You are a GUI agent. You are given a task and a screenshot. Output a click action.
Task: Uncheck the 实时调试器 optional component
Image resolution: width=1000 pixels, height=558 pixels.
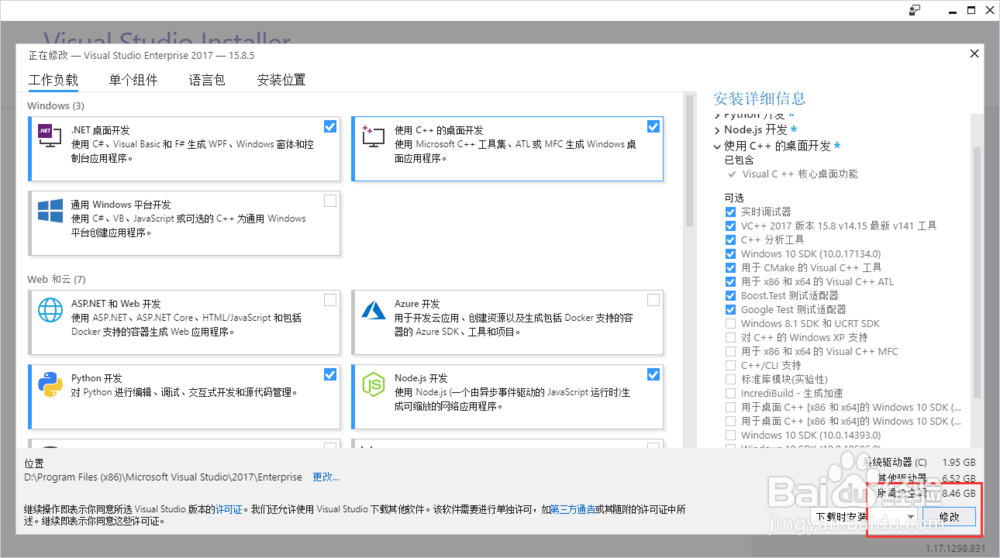[x=730, y=212]
